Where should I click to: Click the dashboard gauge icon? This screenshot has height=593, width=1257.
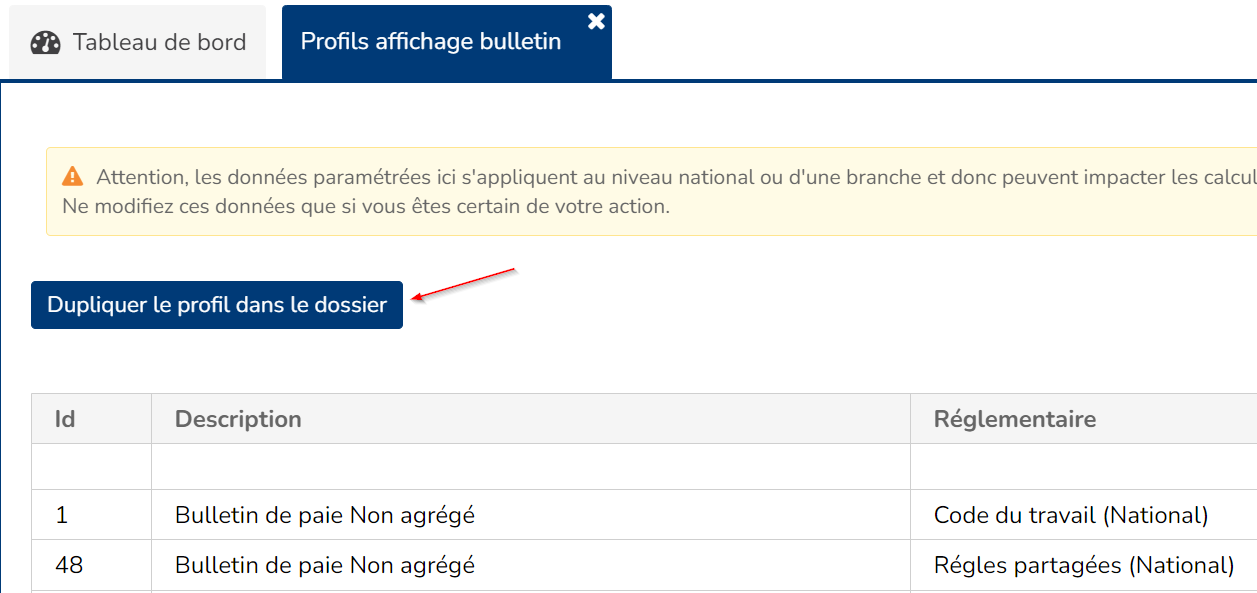click(46, 43)
